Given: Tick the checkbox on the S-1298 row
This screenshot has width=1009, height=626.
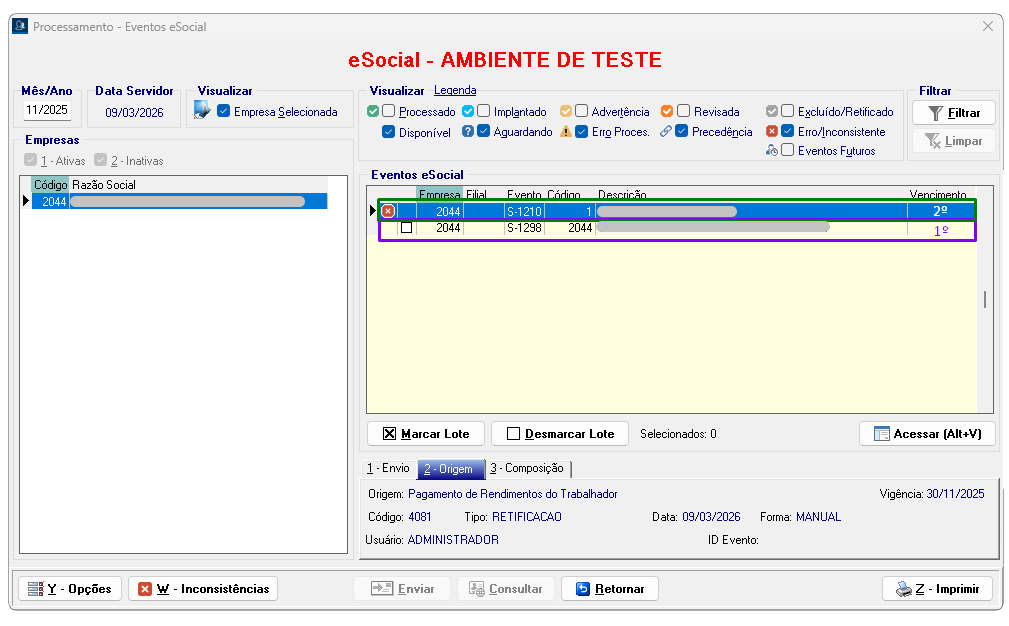Looking at the screenshot, I should point(406,228).
